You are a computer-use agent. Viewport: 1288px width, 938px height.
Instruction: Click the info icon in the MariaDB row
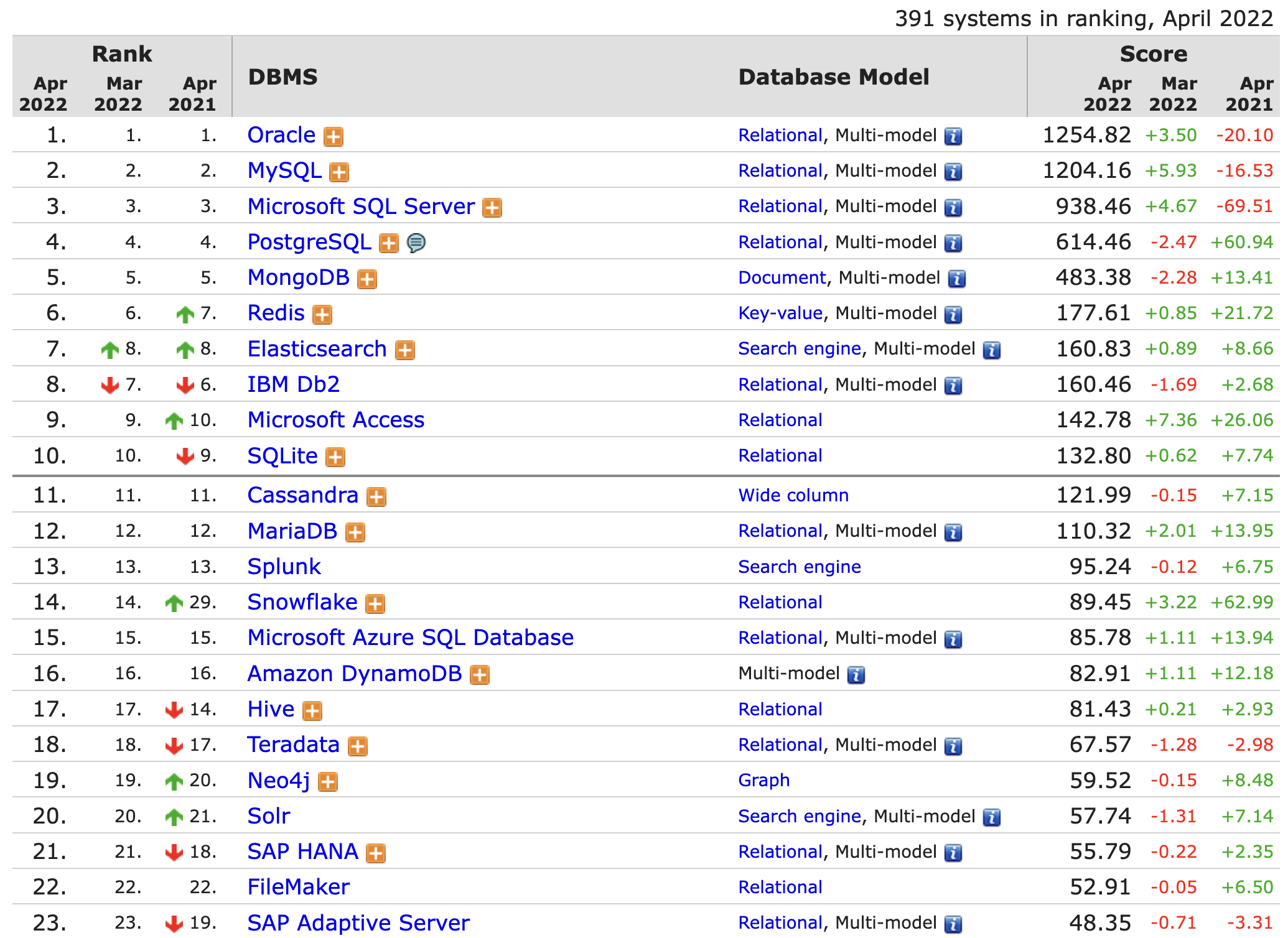pos(953,532)
